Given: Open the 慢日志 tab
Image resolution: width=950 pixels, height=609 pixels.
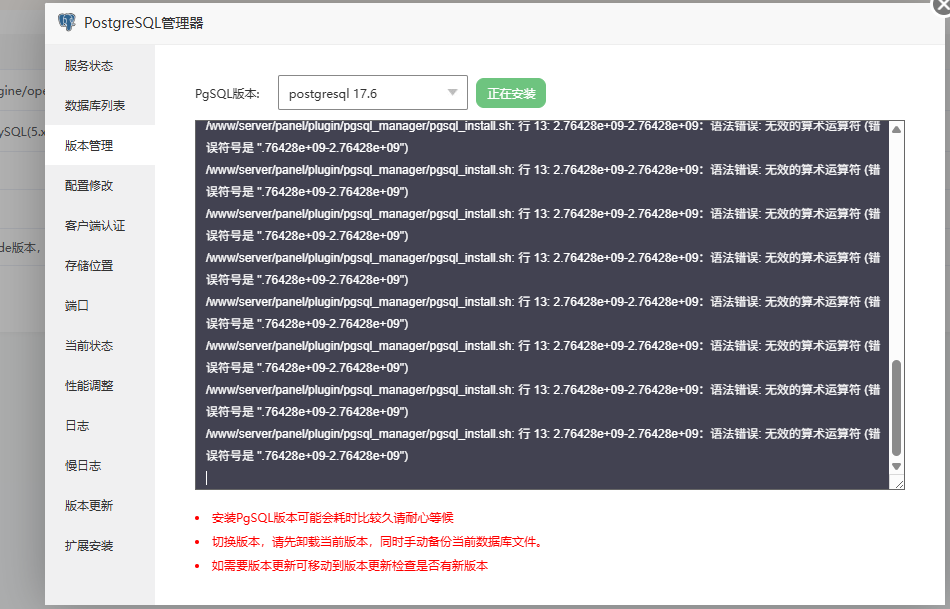Looking at the screenshot, I should click(100, 465).
